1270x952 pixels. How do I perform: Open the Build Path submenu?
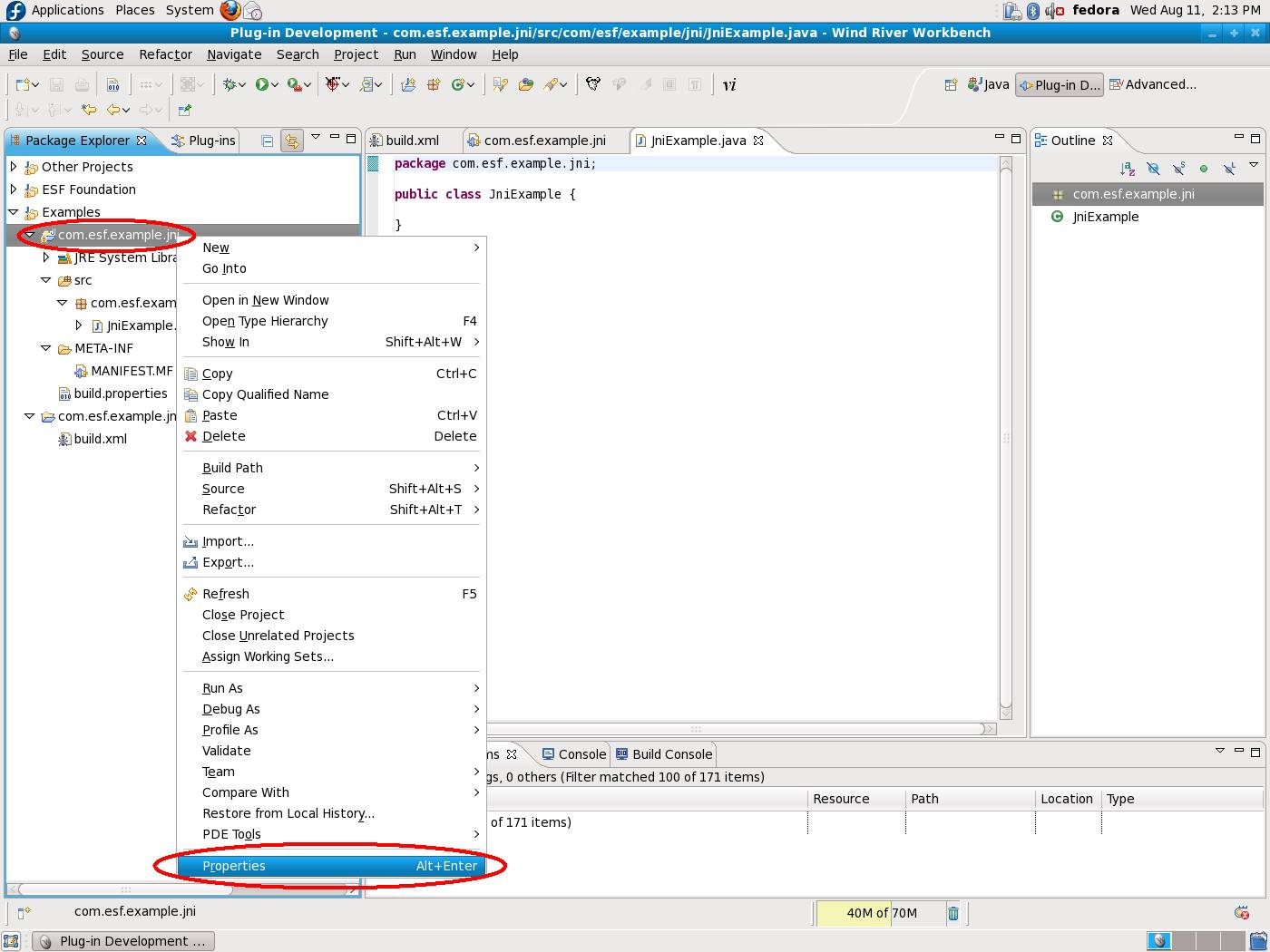click(332, 468)
